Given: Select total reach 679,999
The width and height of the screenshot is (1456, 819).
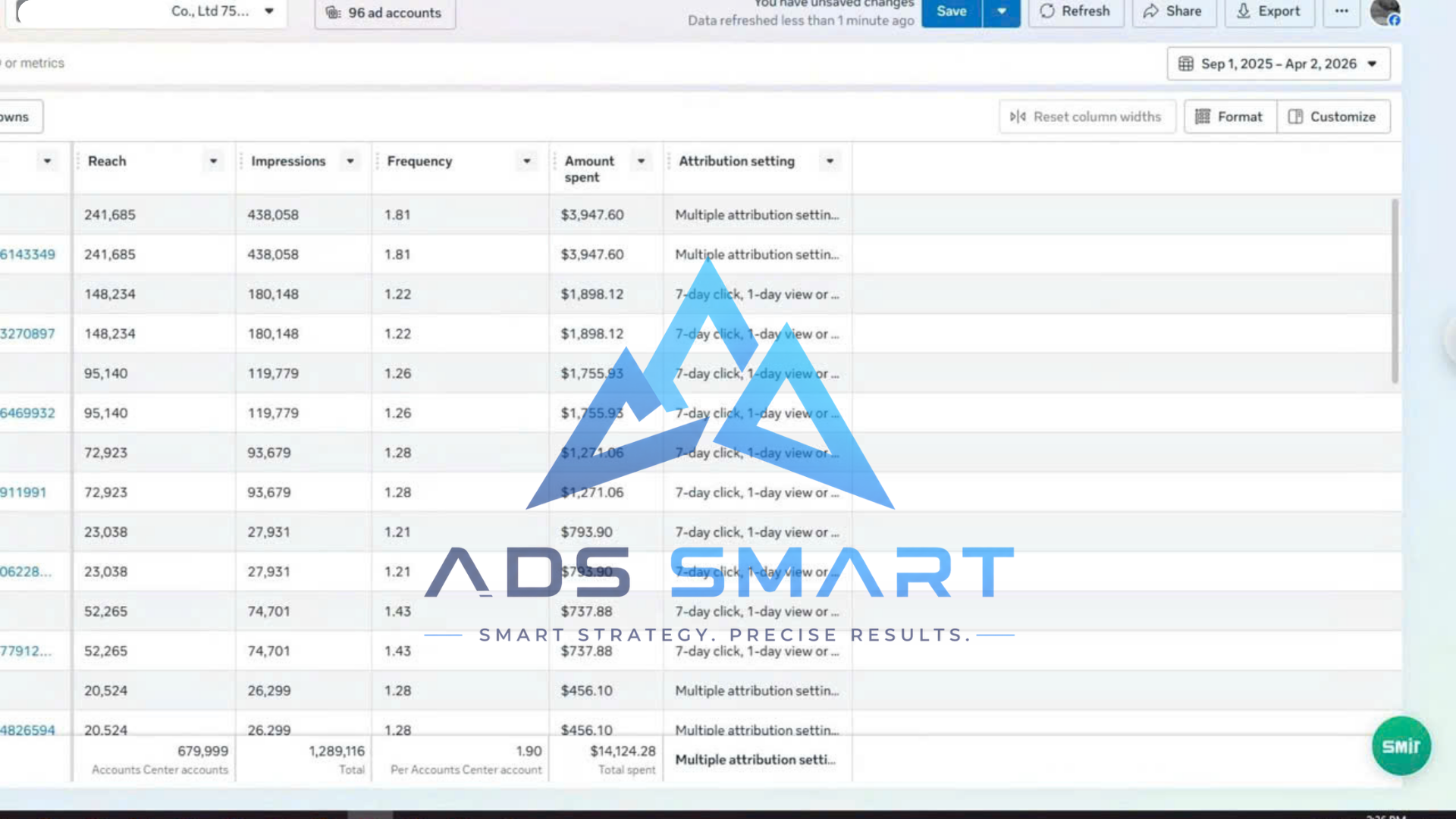Looking at the screenshot, I should (202, 751).
